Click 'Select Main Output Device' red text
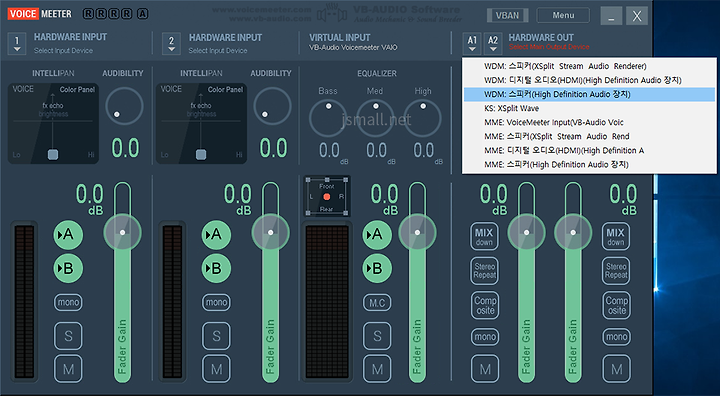This screenshot has width=720, height=396. click(x=549, y=47)
